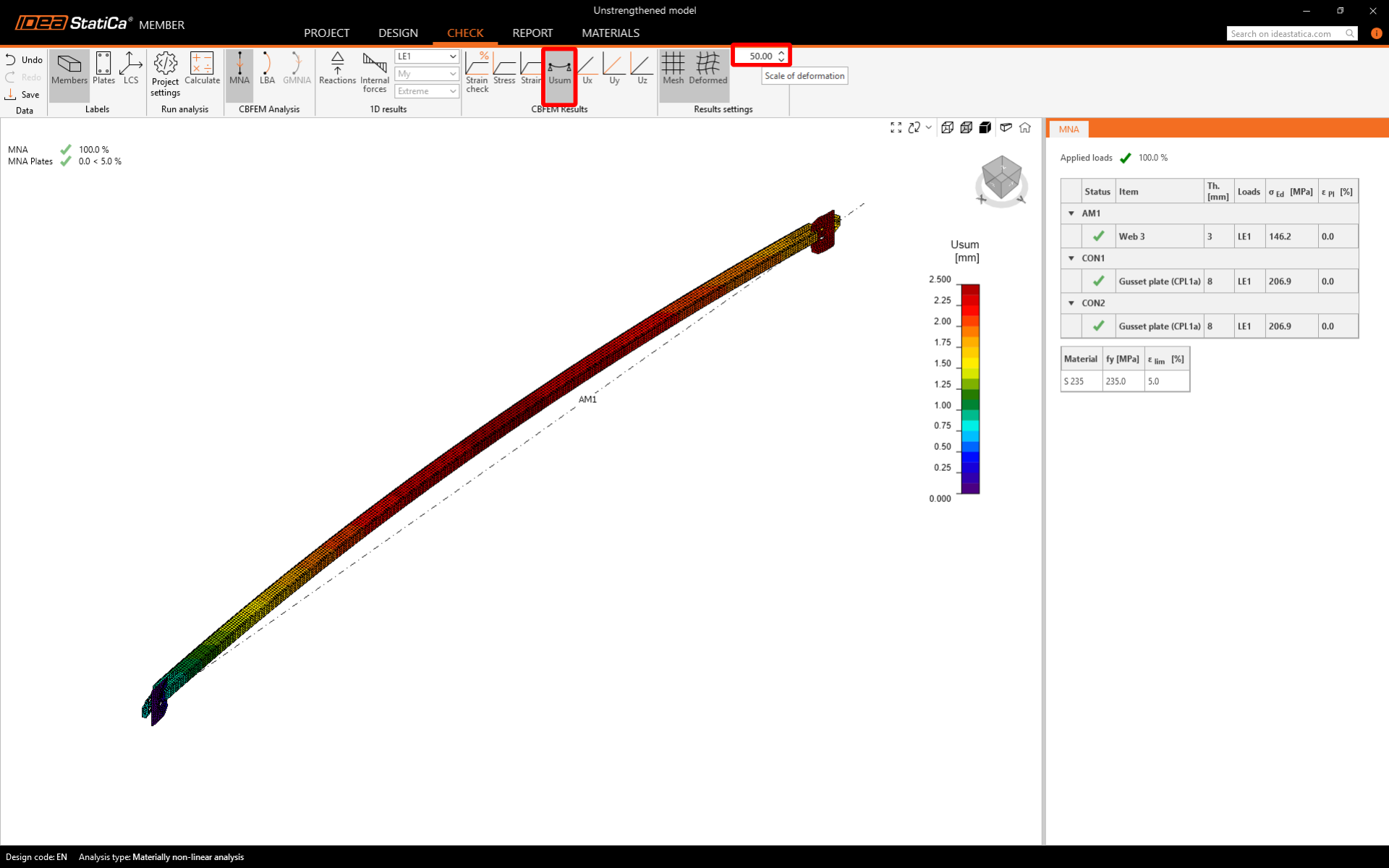The width and height of the screenshot is (1389, 868).
Task: Click the Usum color scale legend
Action: click(970, 389)
